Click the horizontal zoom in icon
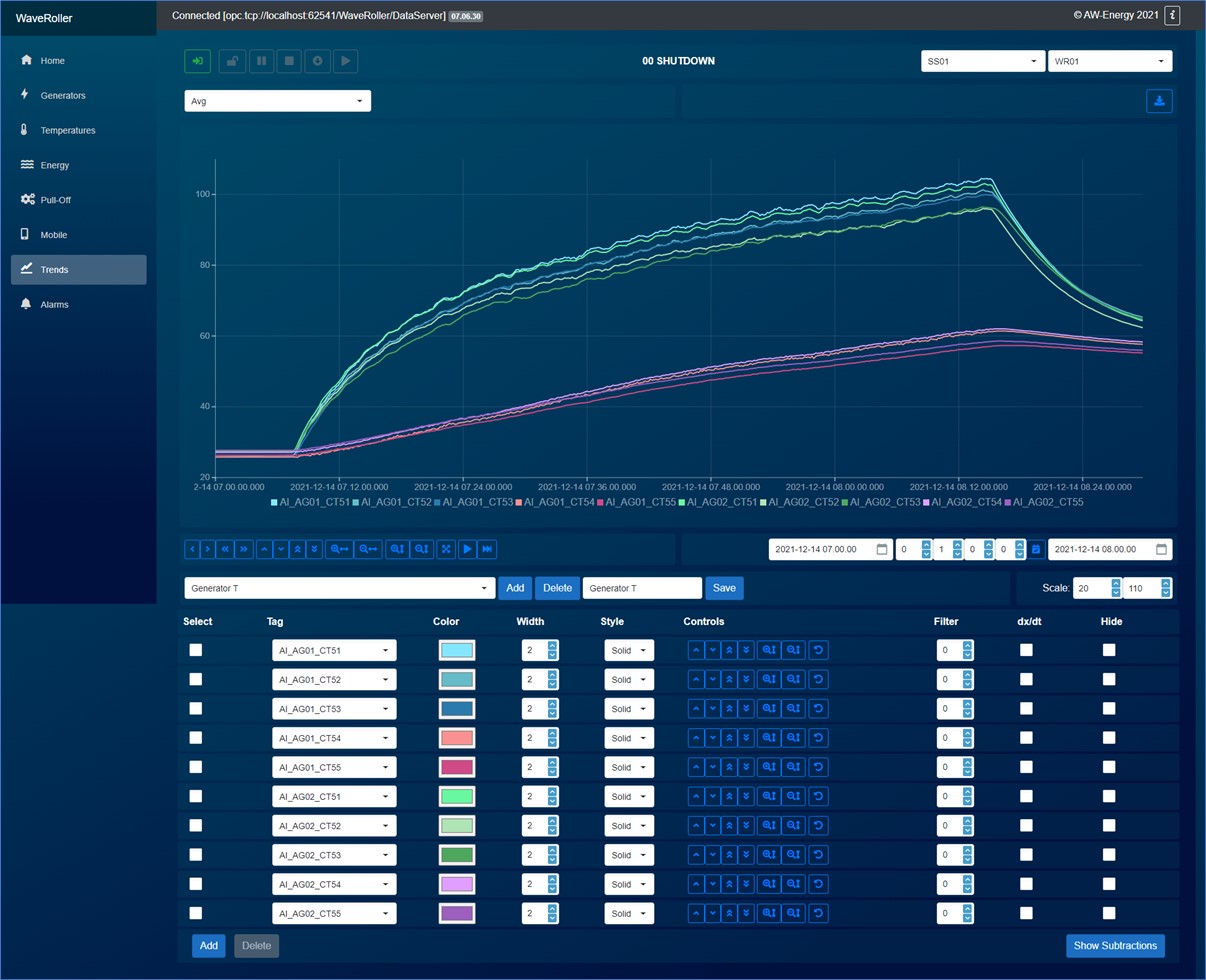The height and width of the screenshot is (980, 1206). tap(340, 549)
